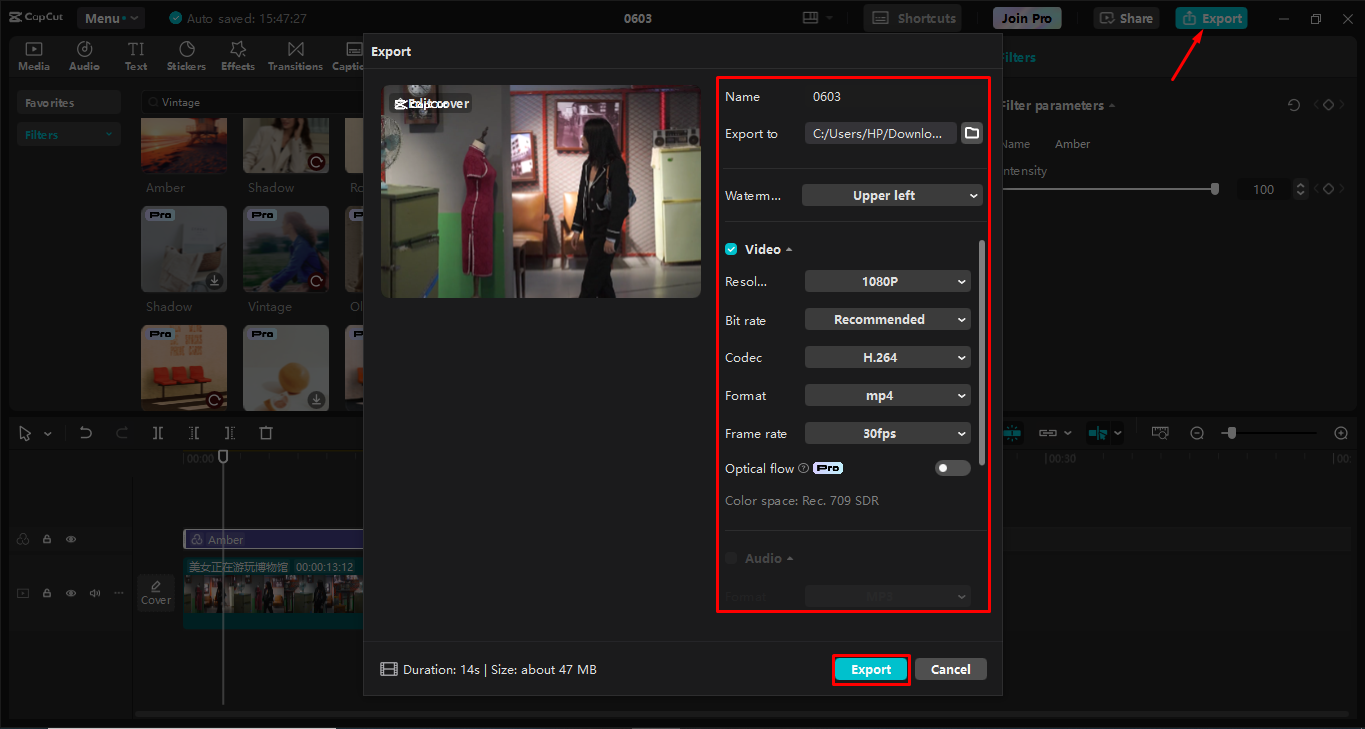Cancel the export dialog

point(950,669)
